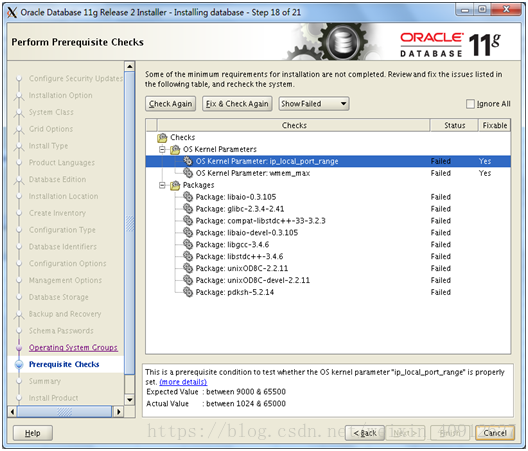Click gear icon beside unixODBC-2.2.11 package
The height and width of the screenshot is (451, 528).
pos(188,268)
